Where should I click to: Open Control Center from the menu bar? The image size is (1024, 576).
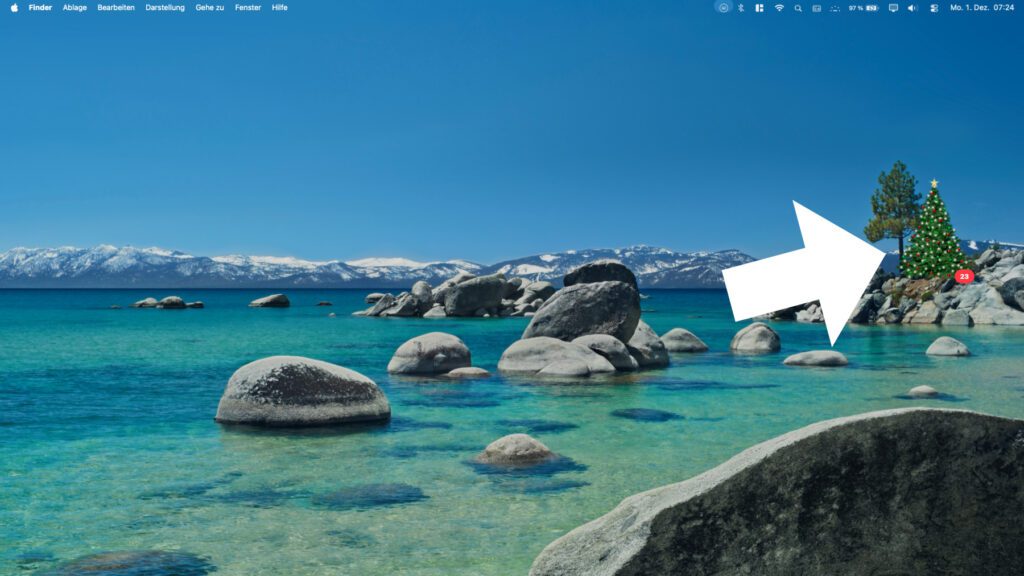click(x=934, y=7)
